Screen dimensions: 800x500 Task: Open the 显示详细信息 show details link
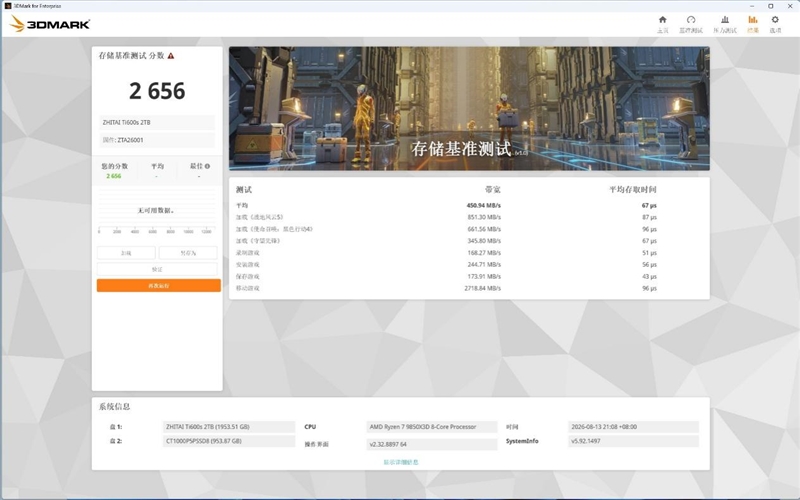(401, 462)
